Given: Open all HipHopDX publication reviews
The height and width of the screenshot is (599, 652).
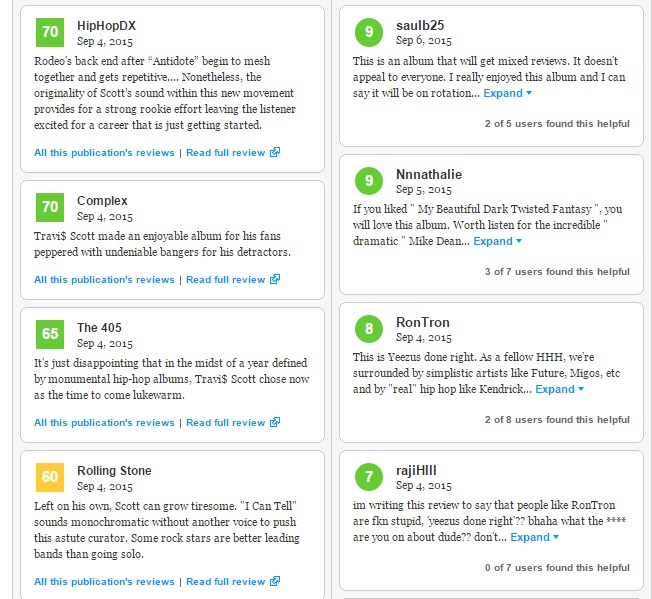Looking at the screenshot, I should pos(104,153).
